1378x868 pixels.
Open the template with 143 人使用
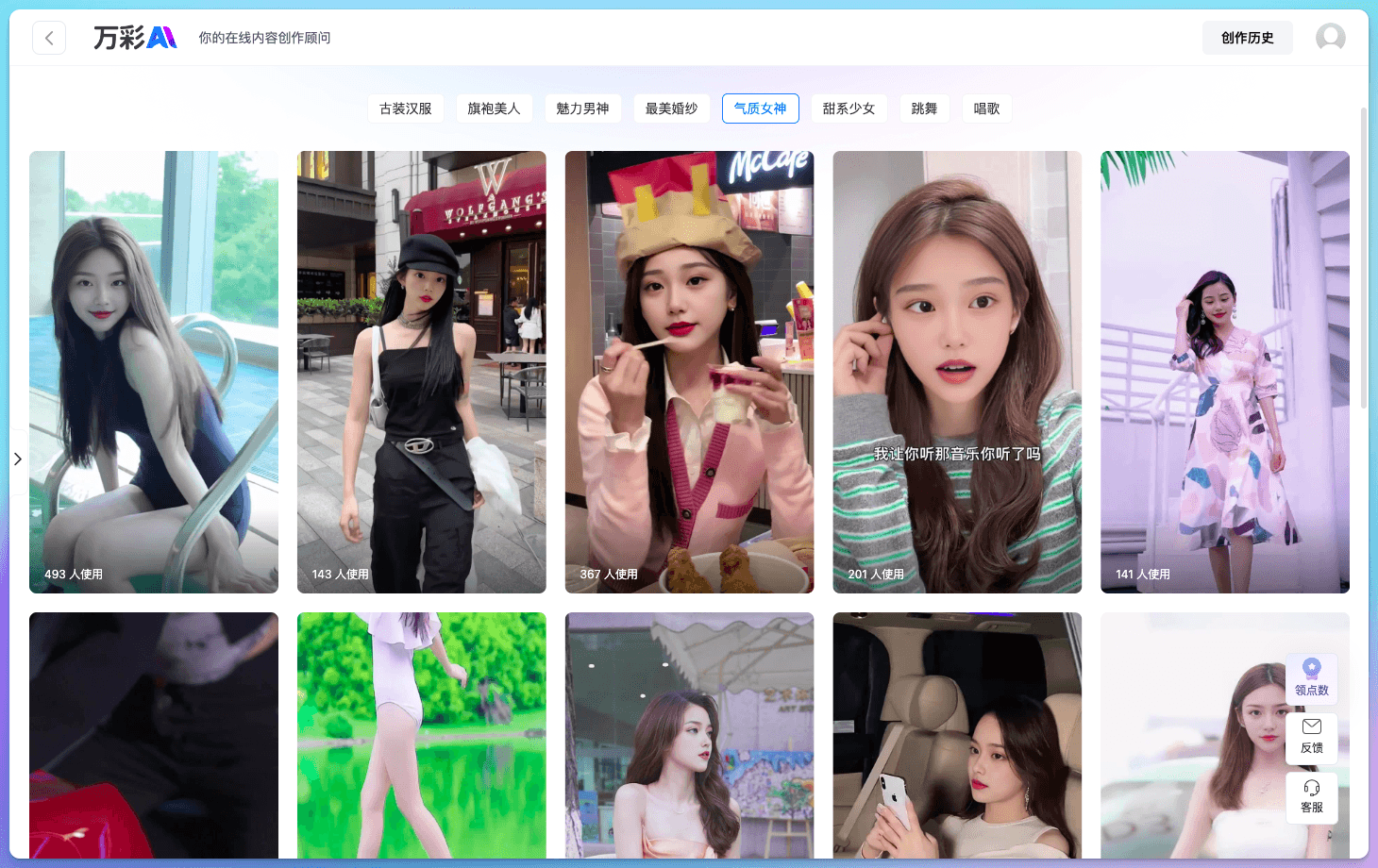click(x=422, y=372)
